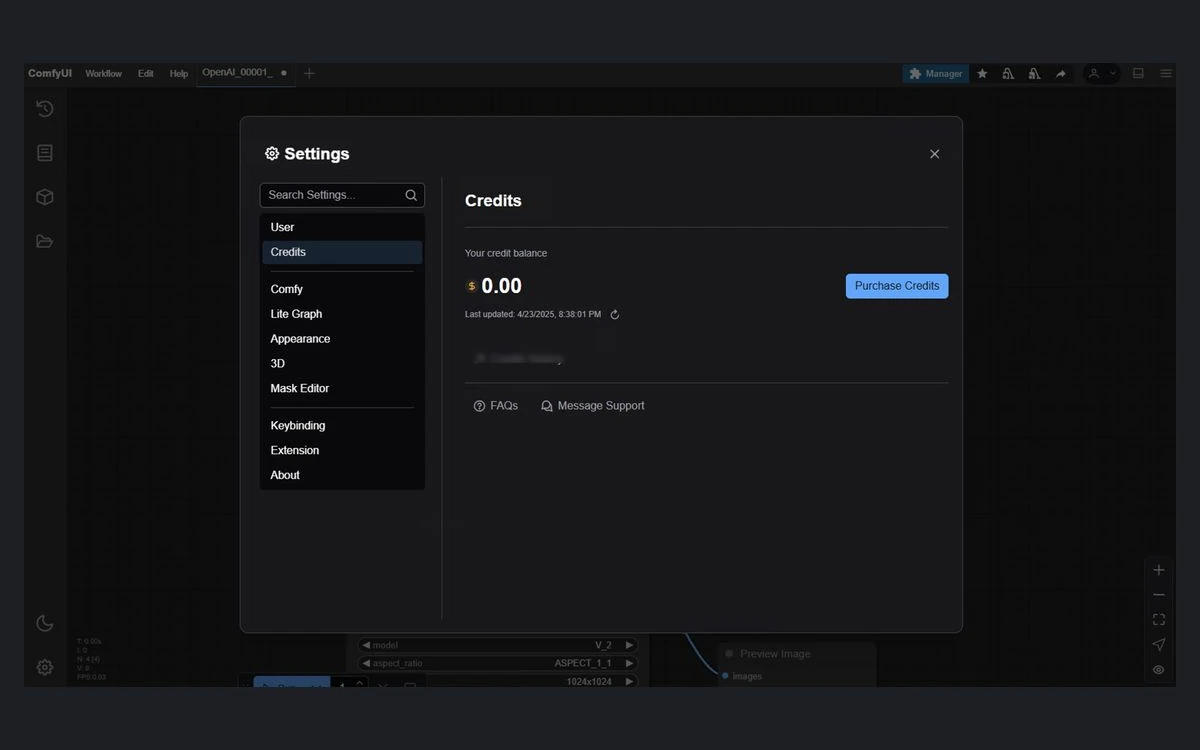Click the images input dot on Preview Image
Viewport: 1200px width, 750px height.
pos(726,677)
